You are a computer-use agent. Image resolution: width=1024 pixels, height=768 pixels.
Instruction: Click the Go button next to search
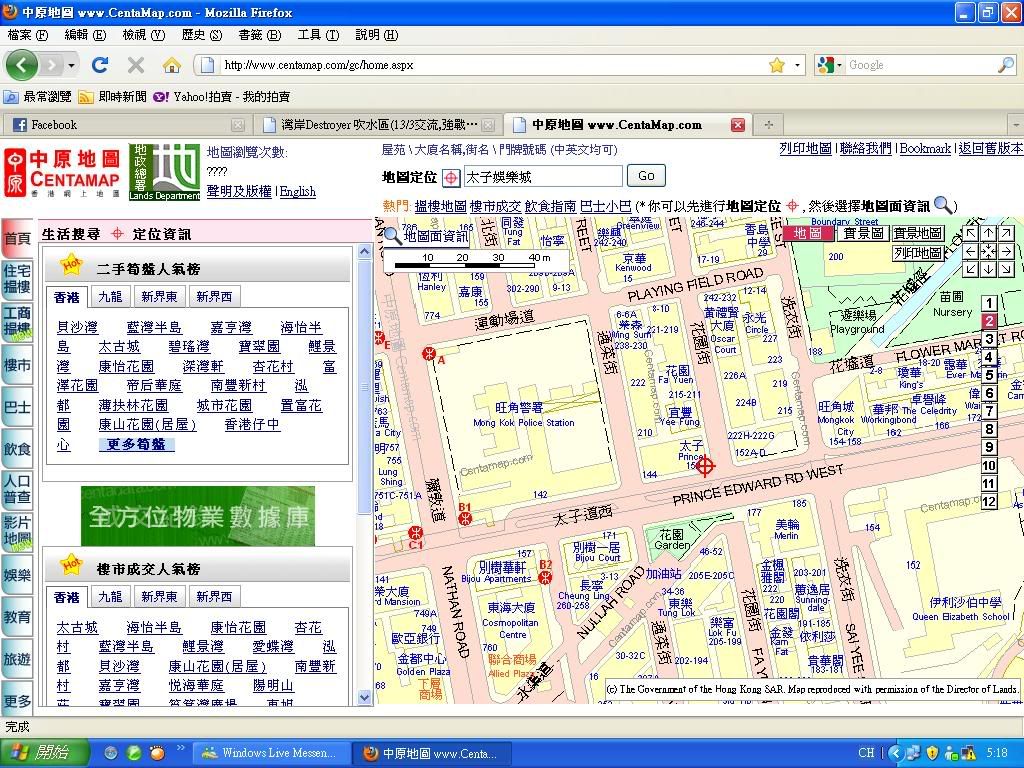coord(646,176)
